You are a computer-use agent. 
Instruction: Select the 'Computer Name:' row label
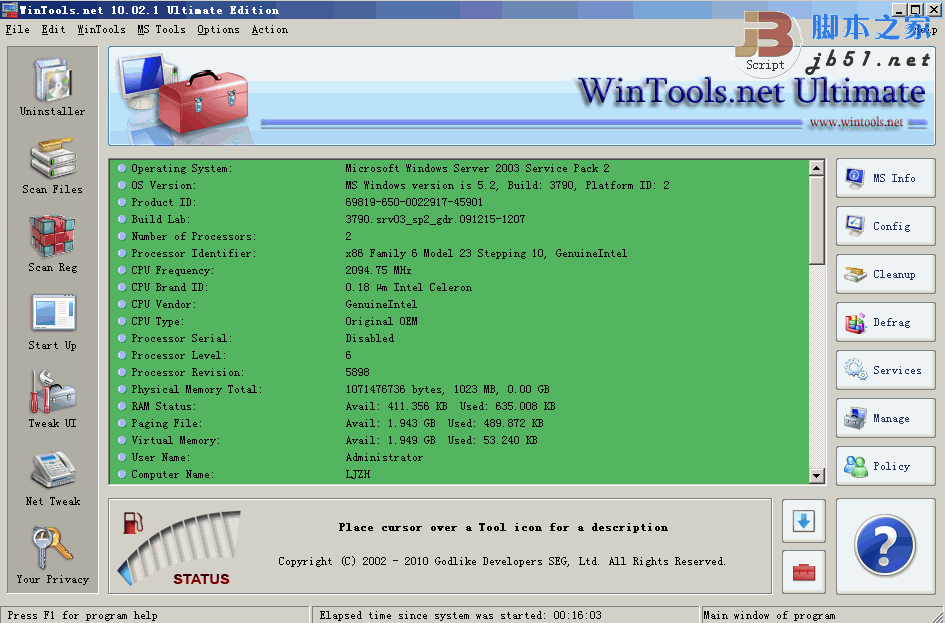click(172, 474)
